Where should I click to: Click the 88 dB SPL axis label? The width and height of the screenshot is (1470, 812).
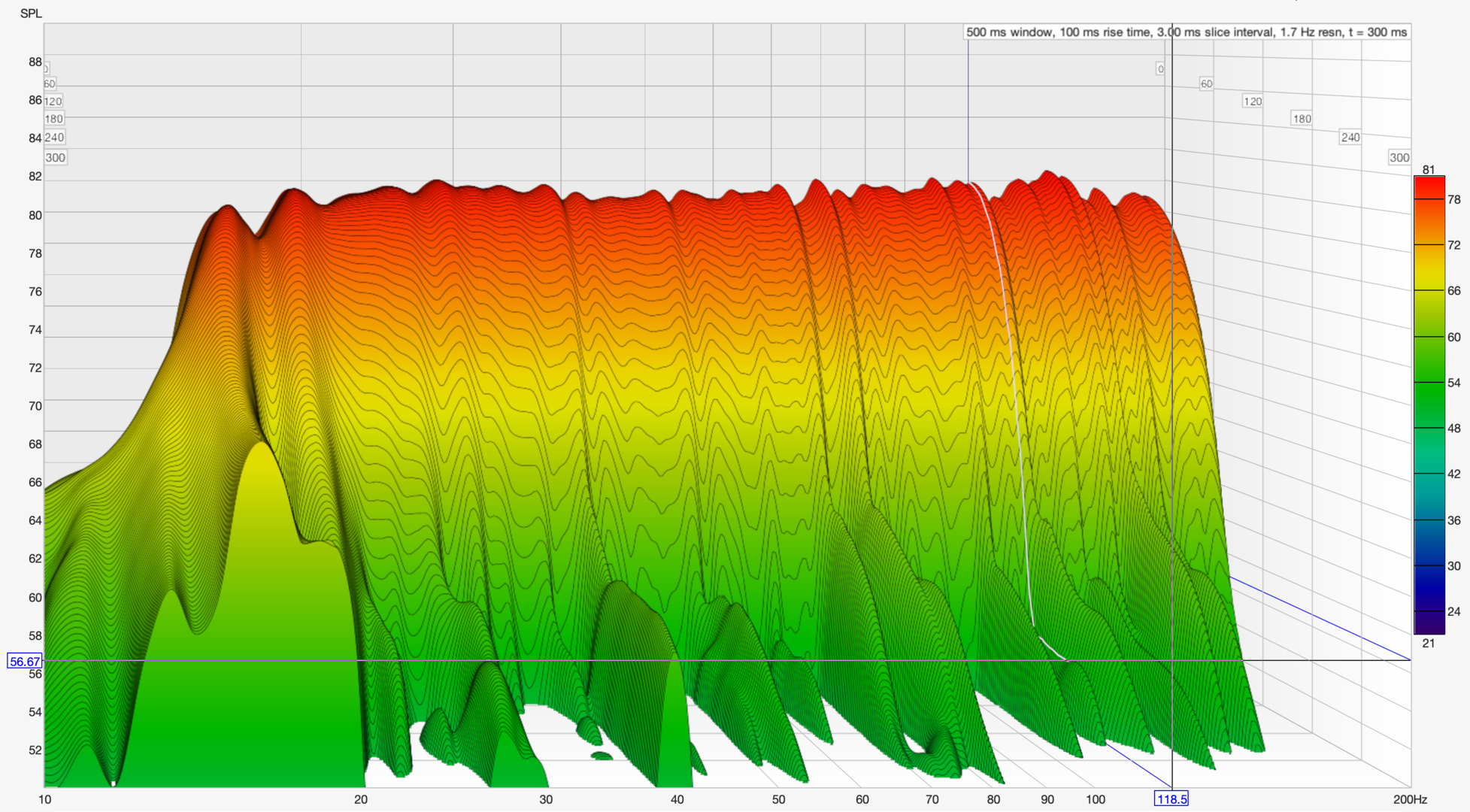pos(35,62)
